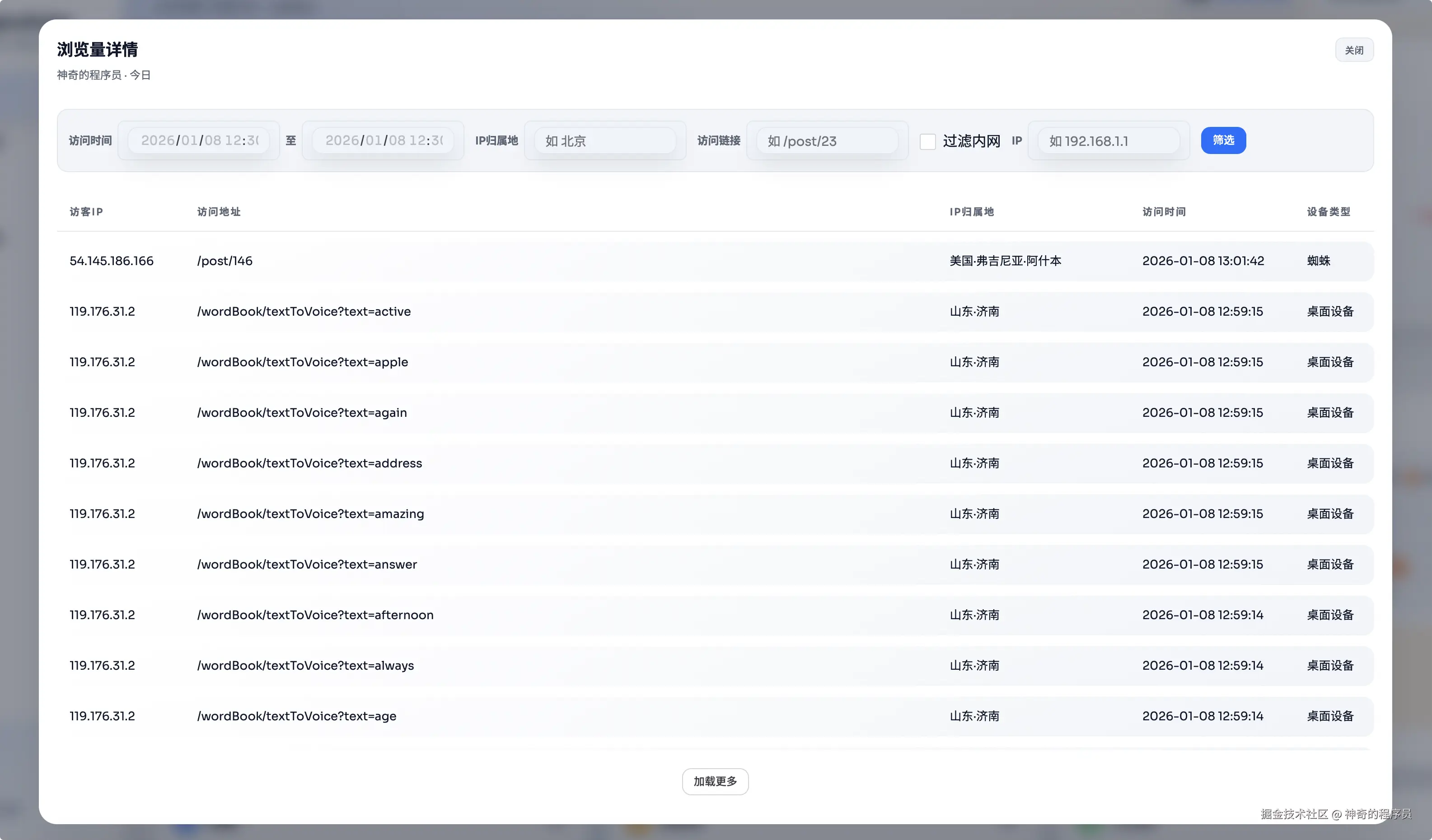The width and height of the screenshot is (1432, 840).
Task: Click the /post/146 visit address
Action: coord(225,261)
